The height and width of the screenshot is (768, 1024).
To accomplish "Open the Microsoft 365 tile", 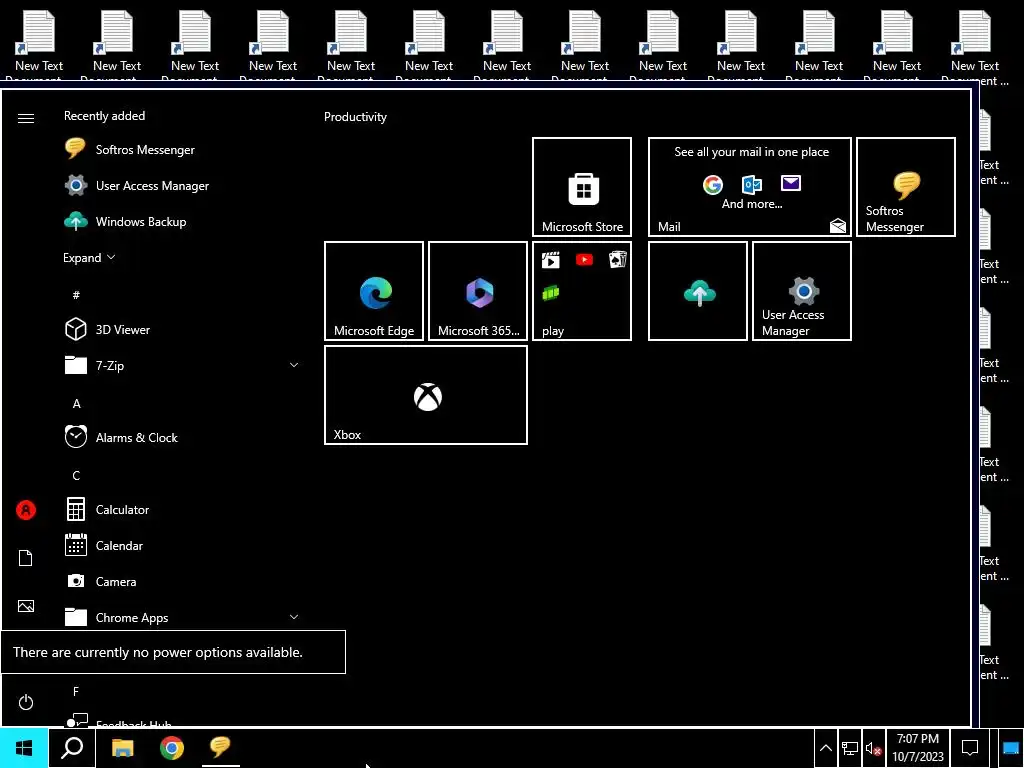I will pyautogui.click(x=478, y=291).
